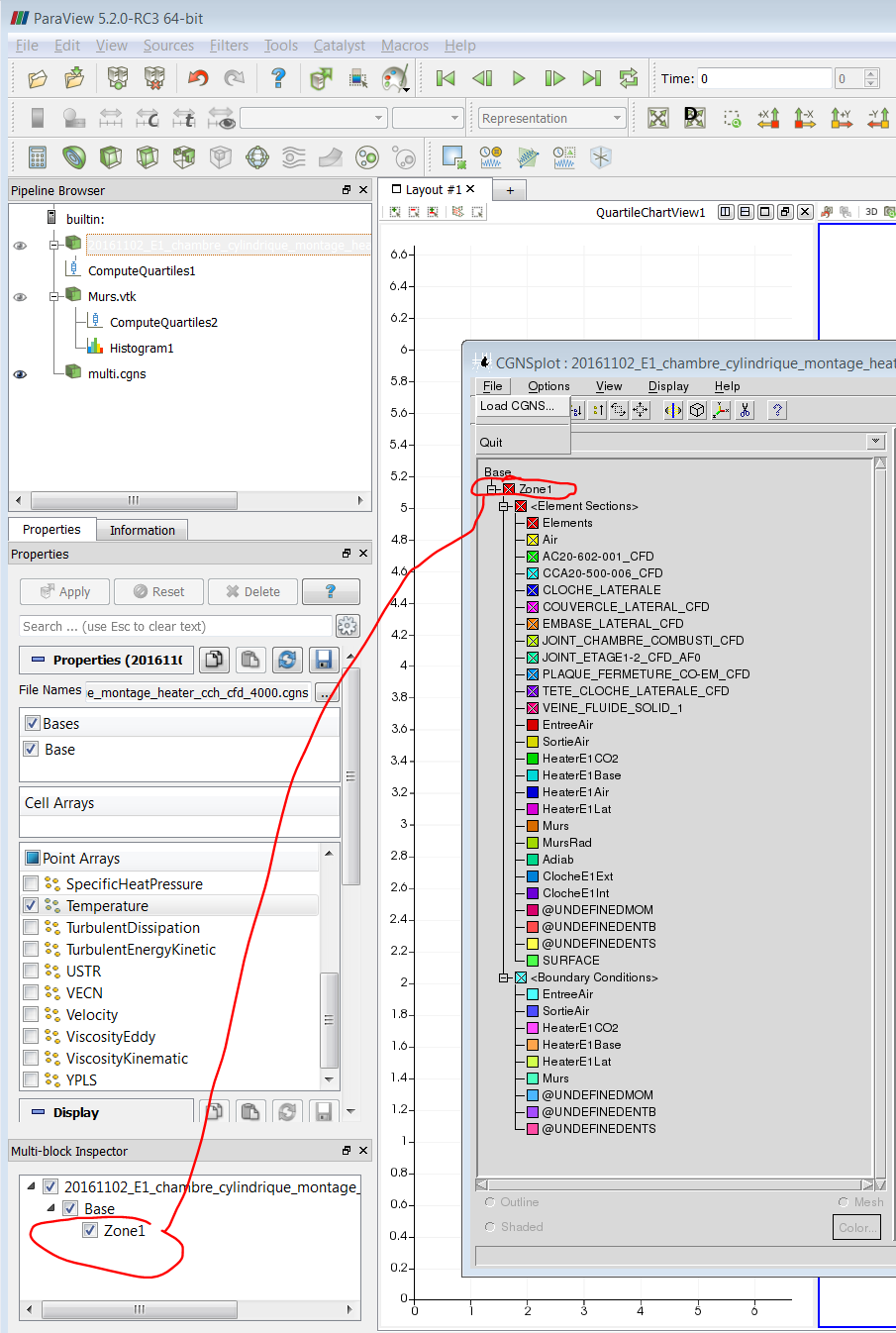Uncheck the Temperature point array
Image resolution: width=896 pixels, height=1333 pixels.
(31, 905)
